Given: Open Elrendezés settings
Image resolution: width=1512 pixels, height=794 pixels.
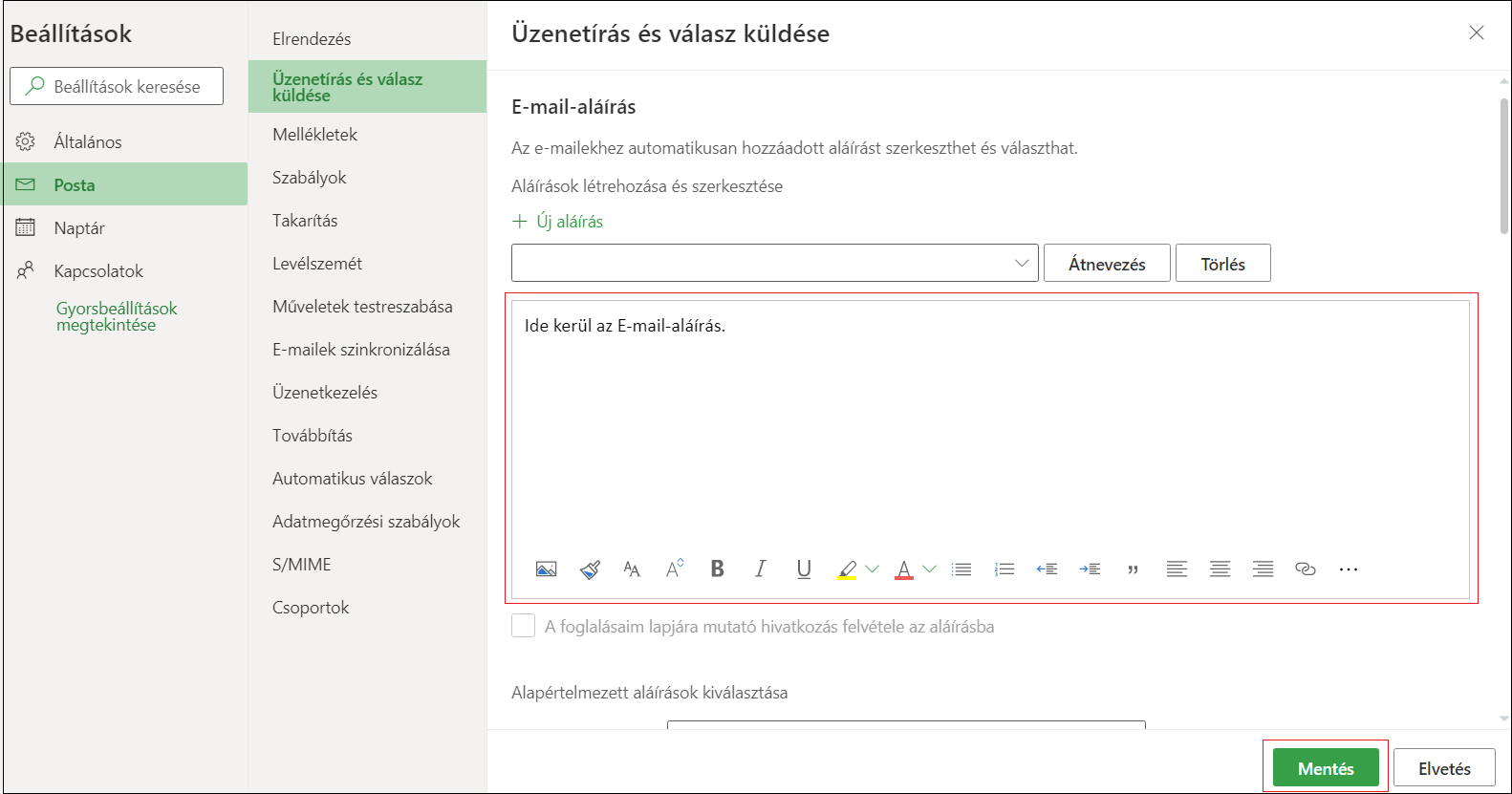Looking at the screenshot, I should [312, 39].
